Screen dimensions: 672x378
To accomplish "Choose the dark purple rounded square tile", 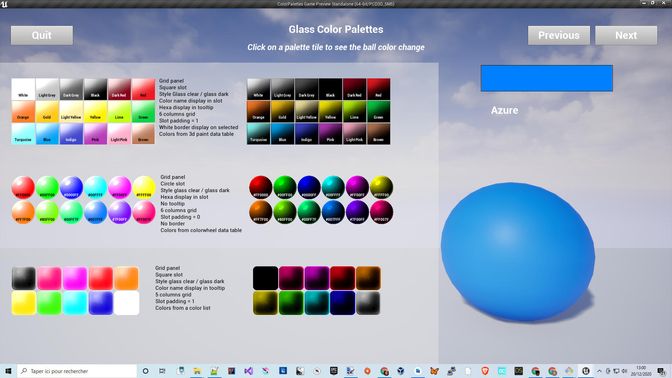I will (317, 278).
